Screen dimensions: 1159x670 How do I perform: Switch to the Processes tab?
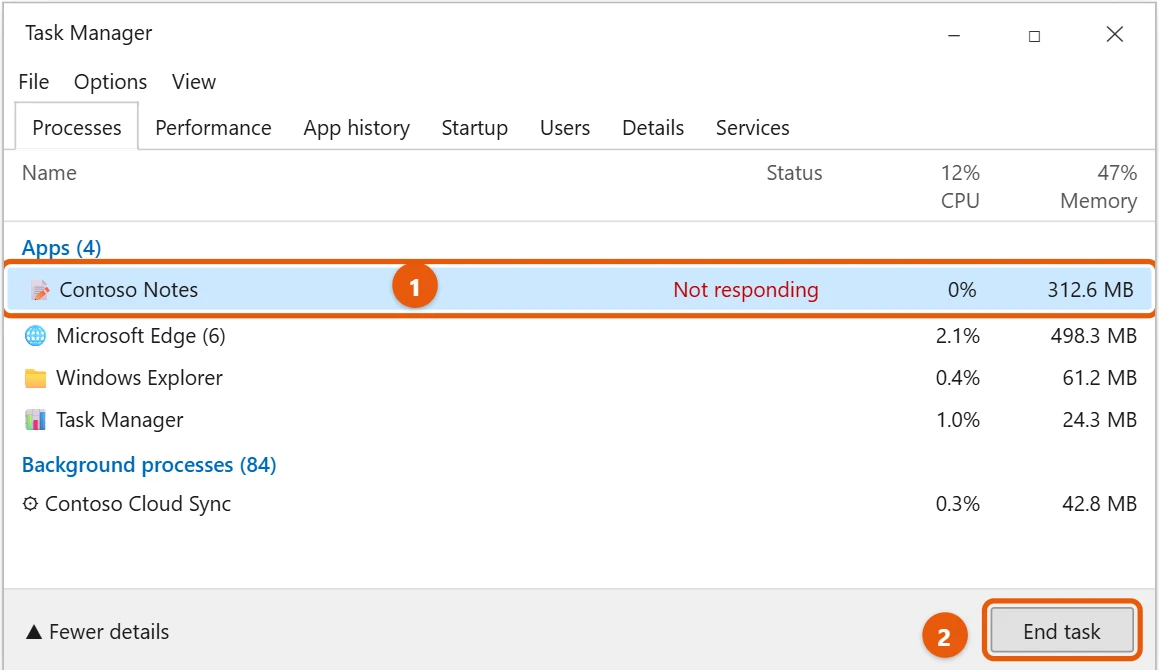77,127
